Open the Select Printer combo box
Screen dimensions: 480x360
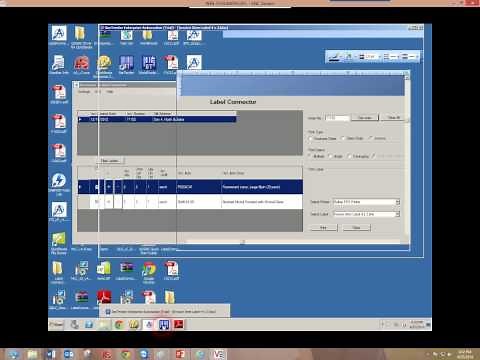point(366,202)
